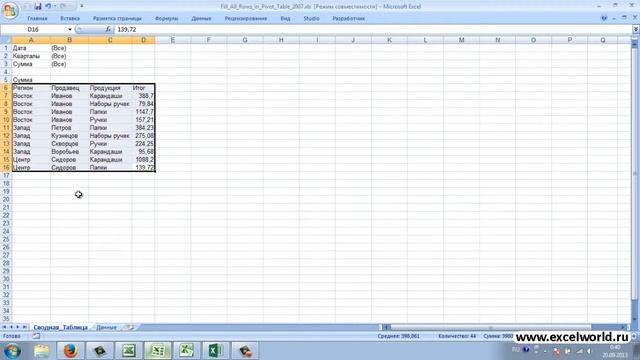Click the Количество: 44 status entry
This screenshot has width=640, height=360.
(x=457, y=336)
